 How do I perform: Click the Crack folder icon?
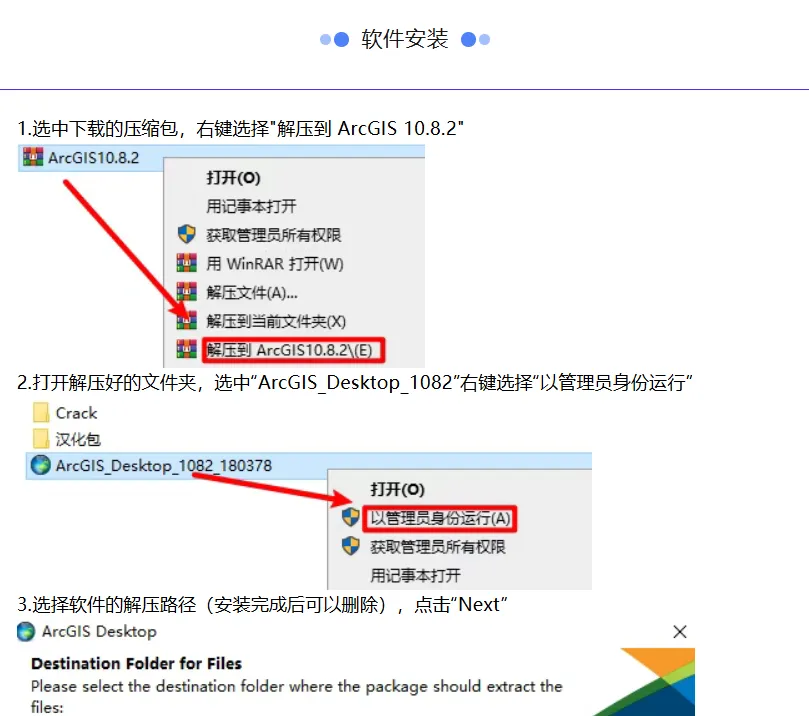click(x=41, y=413)
